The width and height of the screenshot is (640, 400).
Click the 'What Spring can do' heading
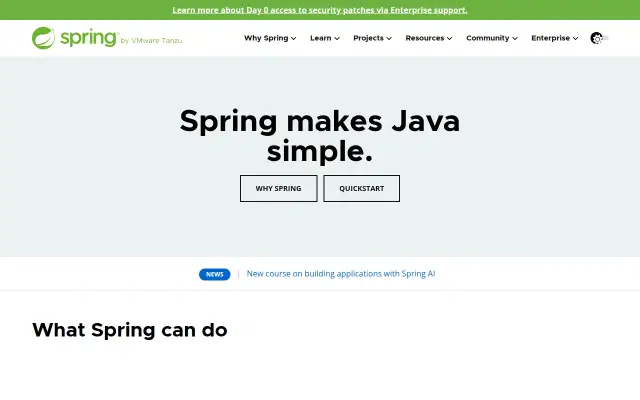click(x=130, y=330)
